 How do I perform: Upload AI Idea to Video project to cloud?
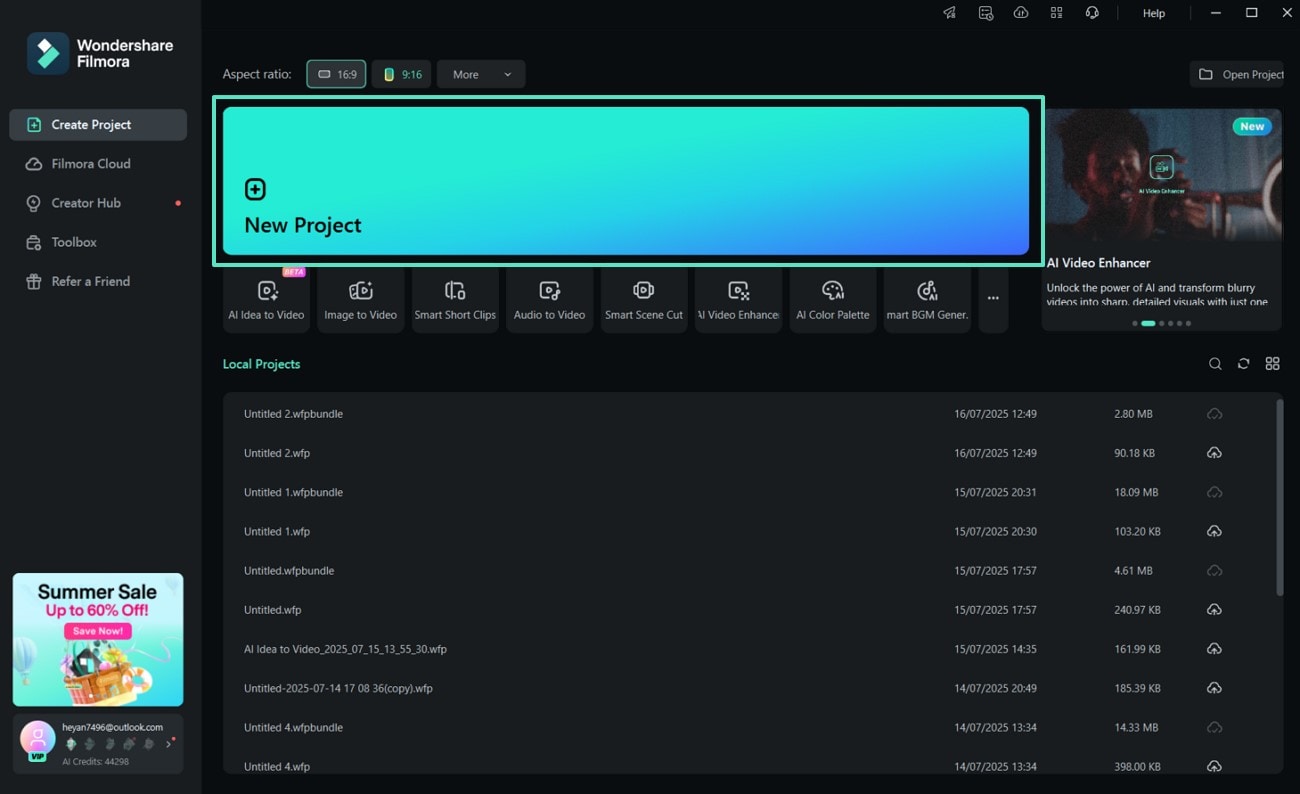click(1214, 649)
